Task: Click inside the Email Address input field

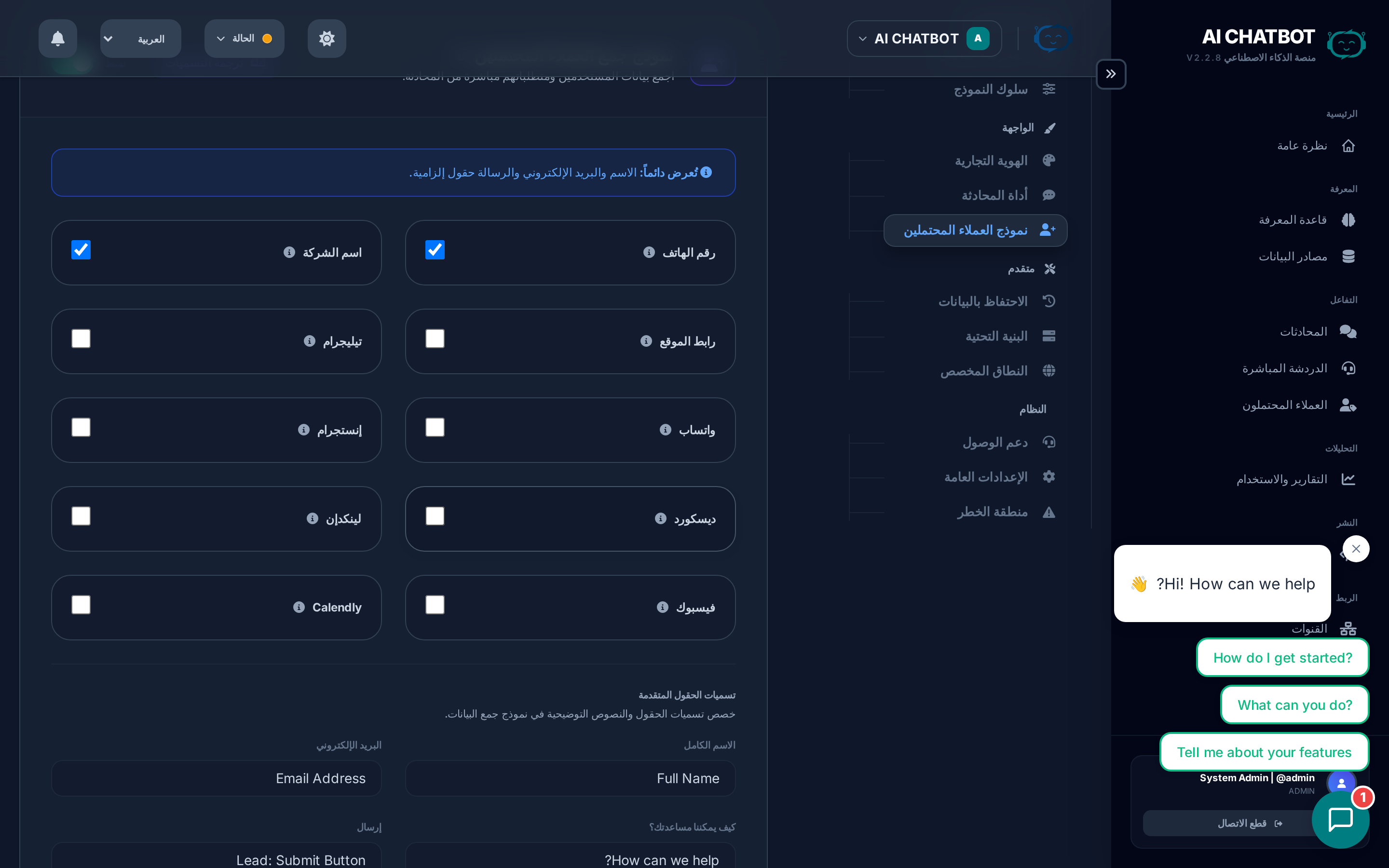Action: point(216,778)
